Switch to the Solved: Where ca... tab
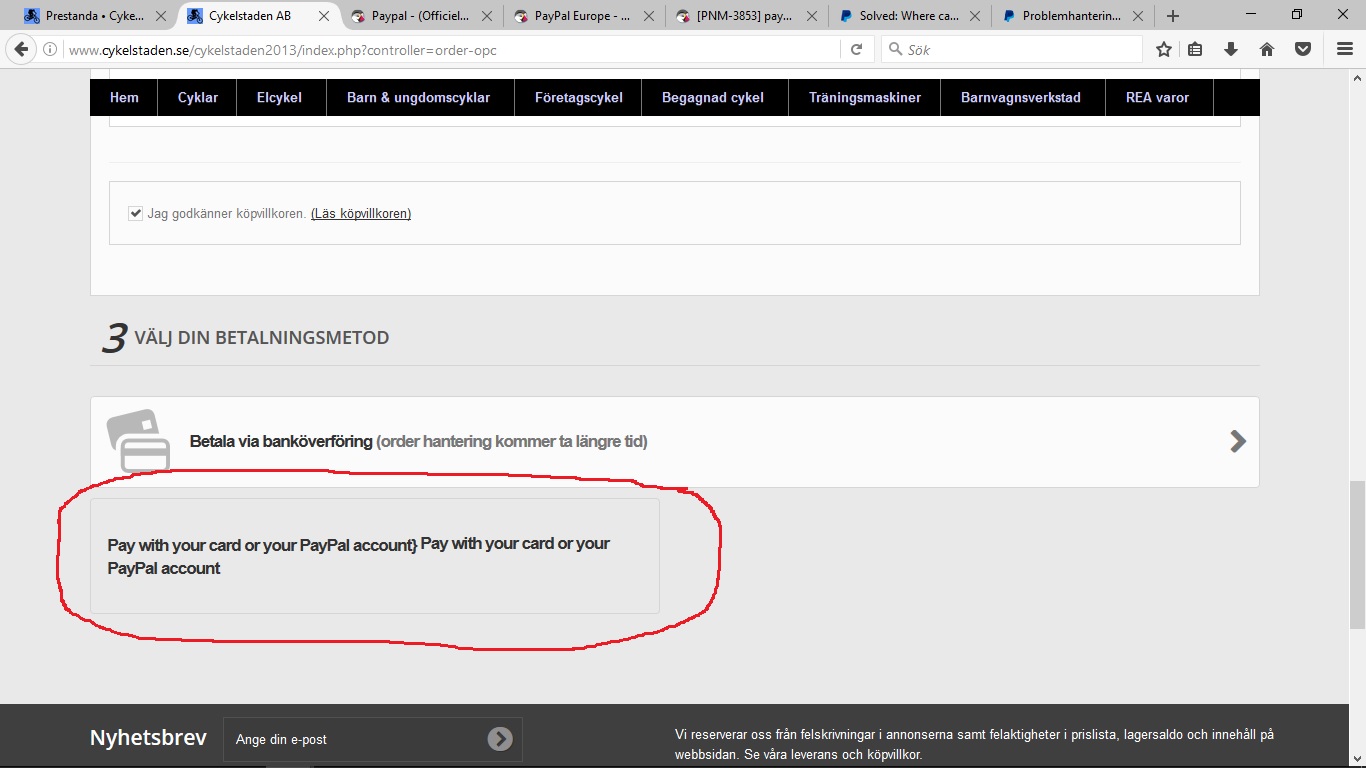1366x768 pixels. coord(908,16)
